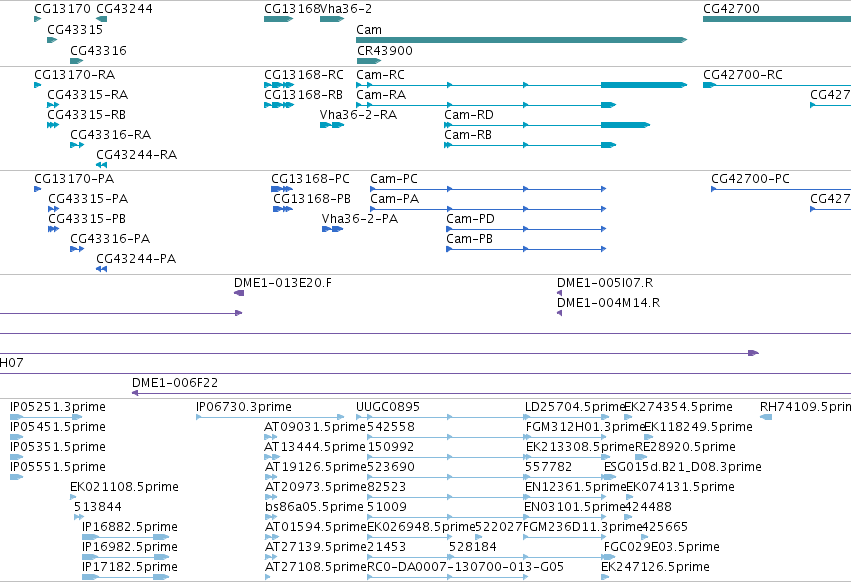851x582 pixels.
Task: Click protein label CG42700-PC
Action: [751, 179]
